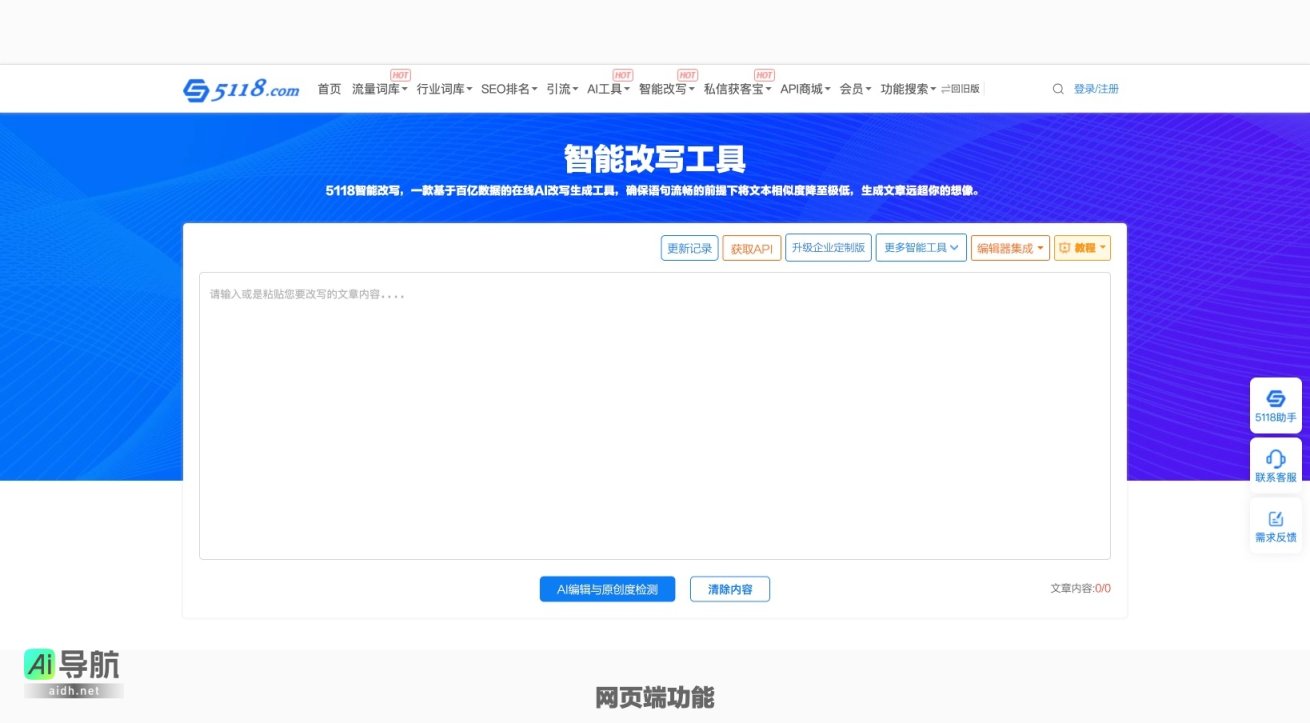Open the 5118助手 assistant panel
1310x723 pixels.
click(1276, 404)
